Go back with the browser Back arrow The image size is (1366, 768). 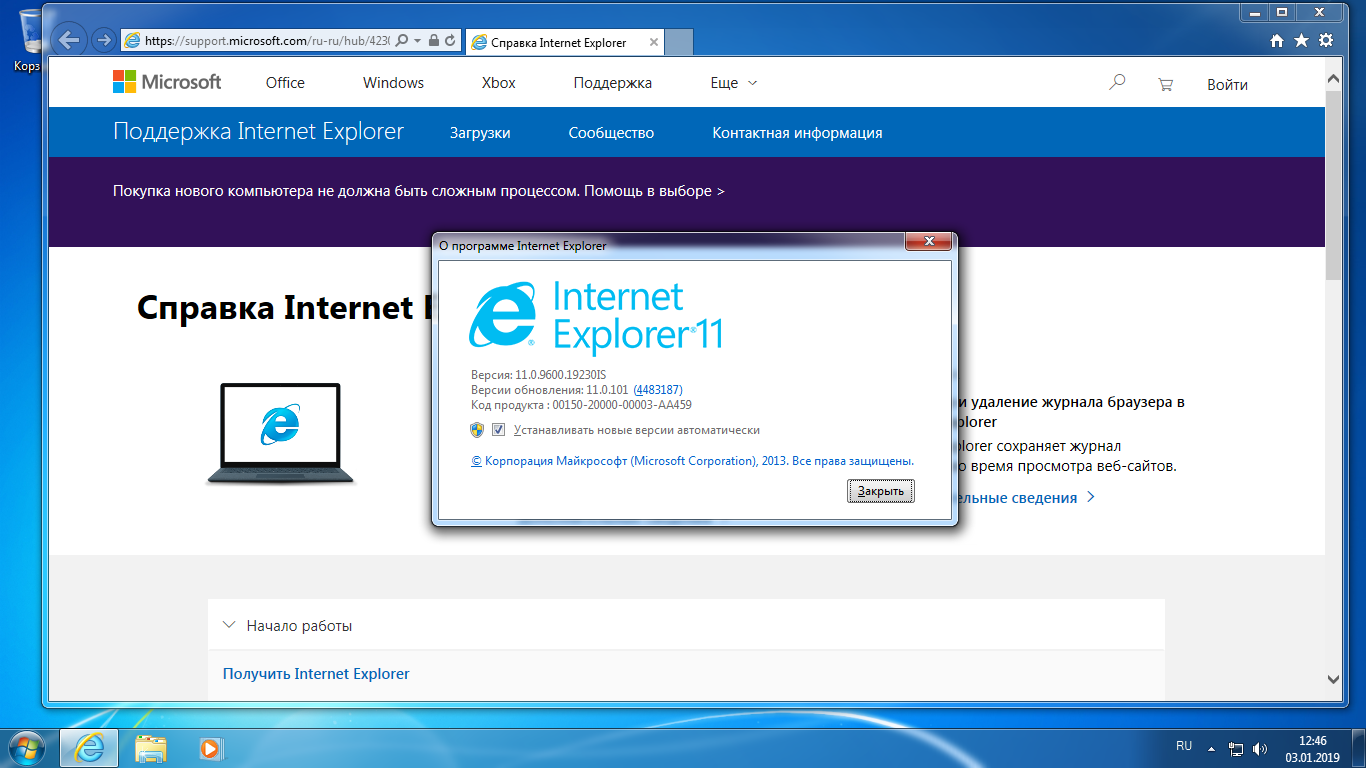(69, 40)
